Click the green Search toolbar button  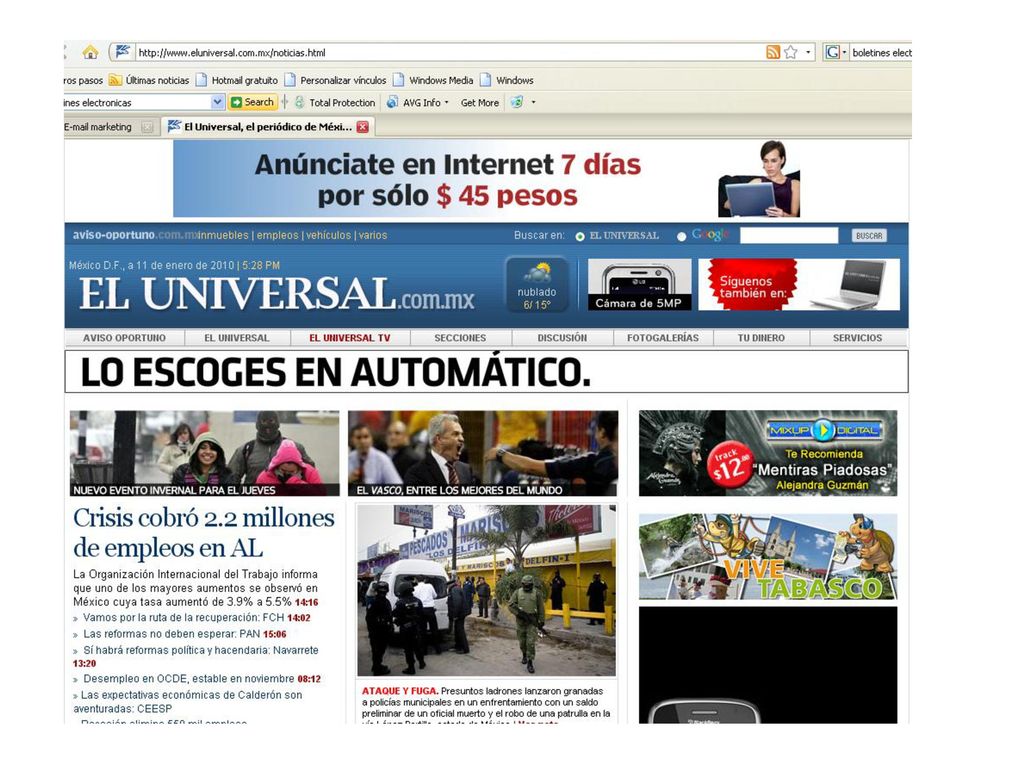(253, 103)
